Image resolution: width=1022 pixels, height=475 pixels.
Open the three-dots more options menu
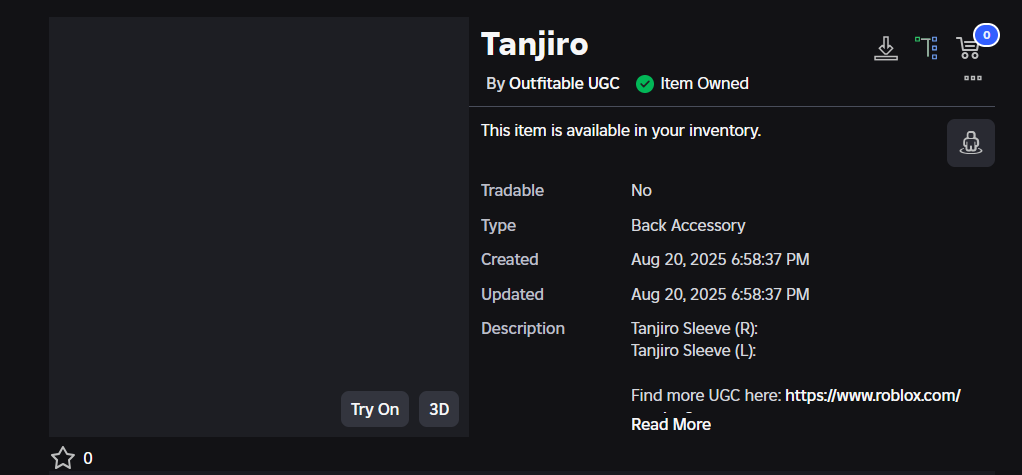[972, 78]
